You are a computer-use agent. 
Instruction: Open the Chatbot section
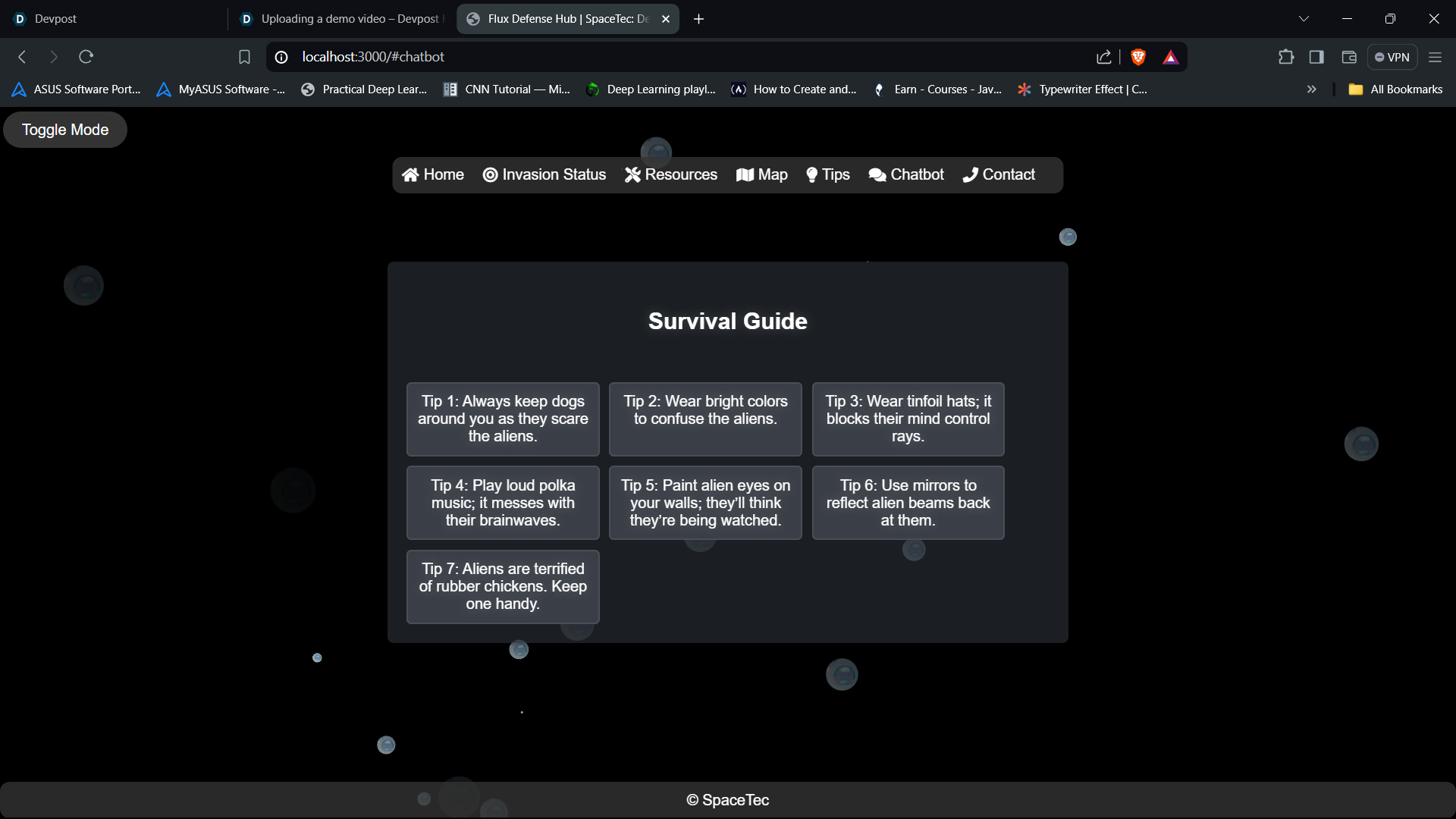[906, 175]
